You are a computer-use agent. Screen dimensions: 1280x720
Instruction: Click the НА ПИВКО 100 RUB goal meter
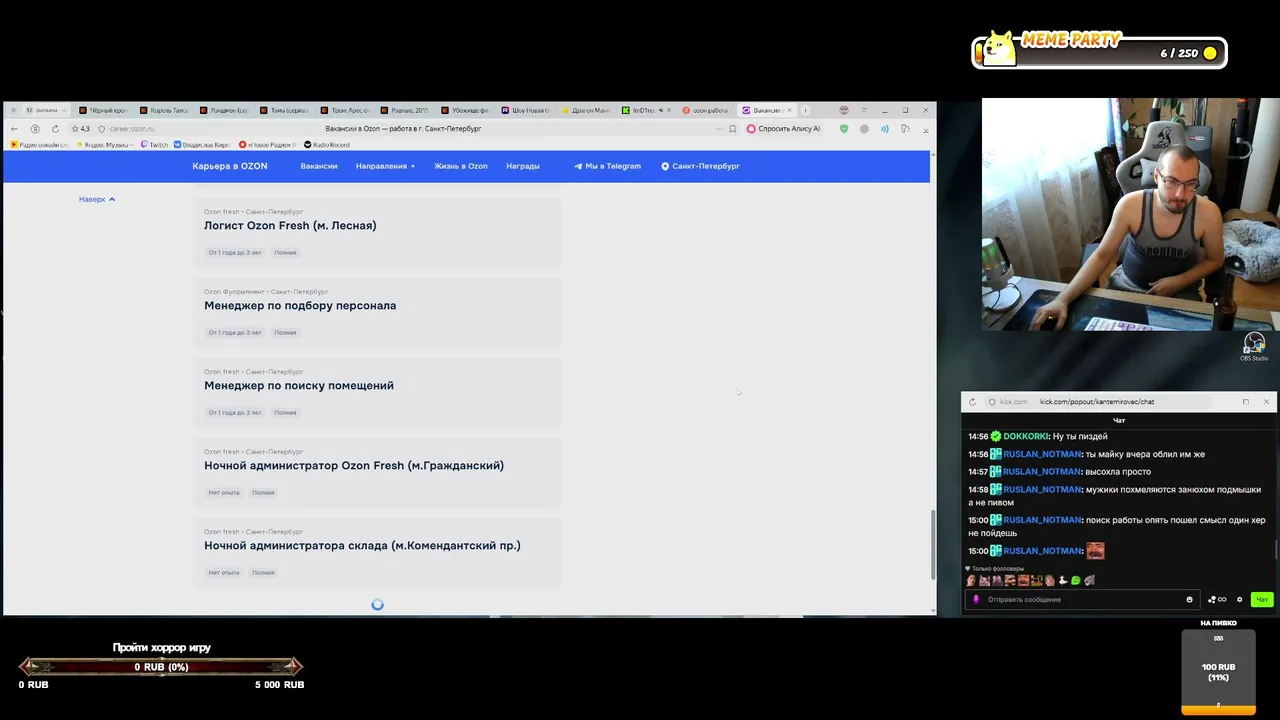(1218, 672)
